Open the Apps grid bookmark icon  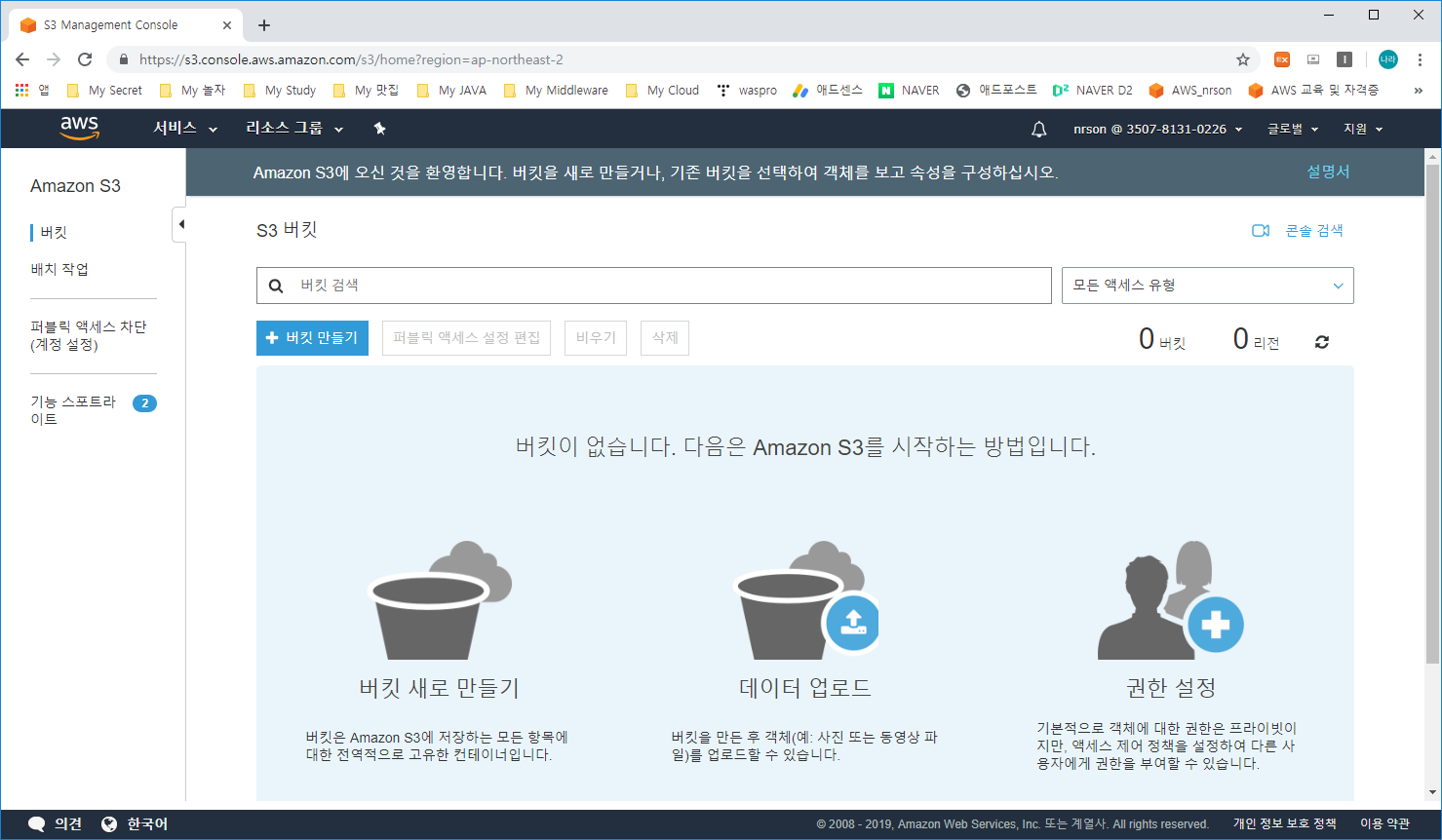click(22, 90)
